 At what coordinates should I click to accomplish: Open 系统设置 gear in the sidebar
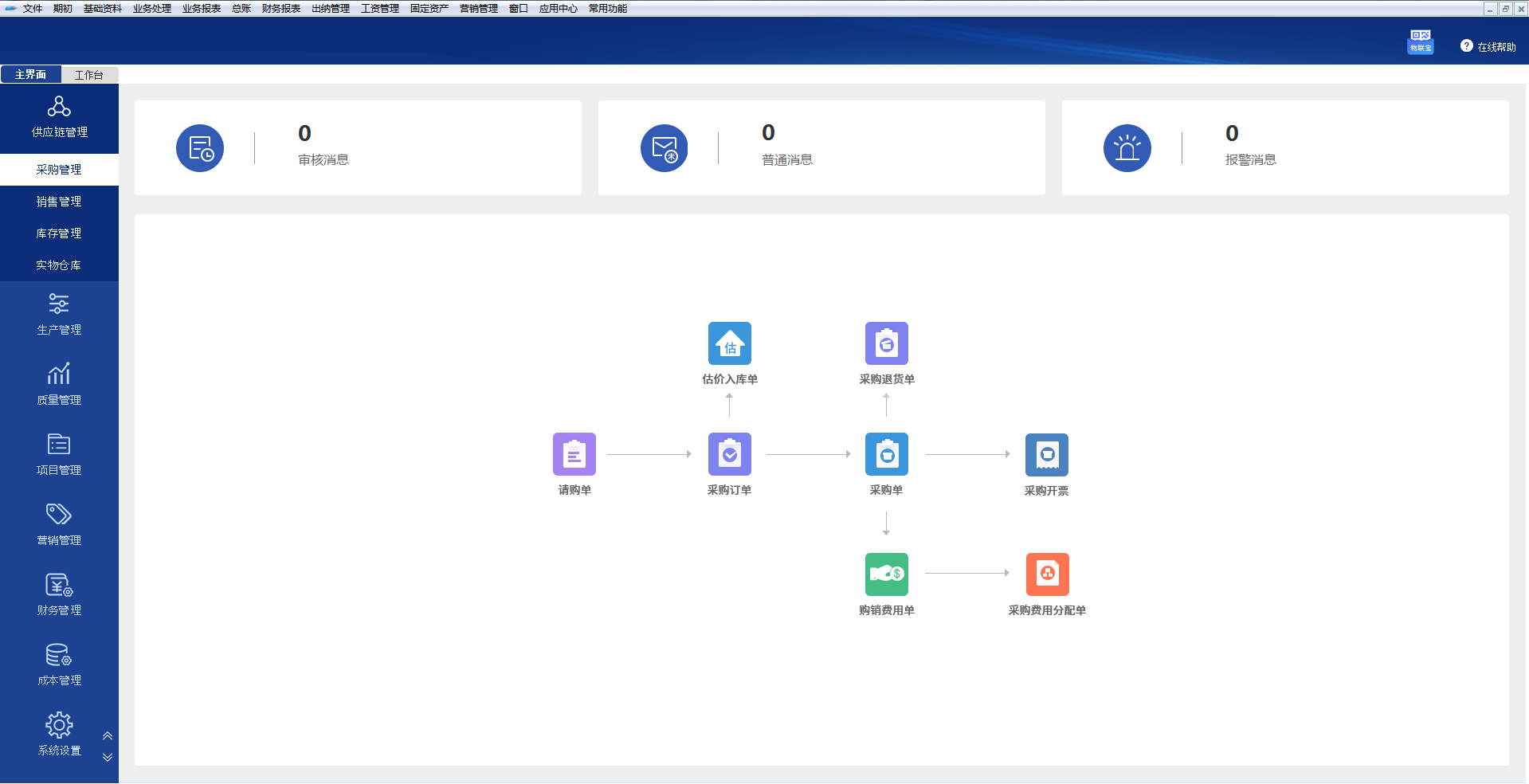59,735
